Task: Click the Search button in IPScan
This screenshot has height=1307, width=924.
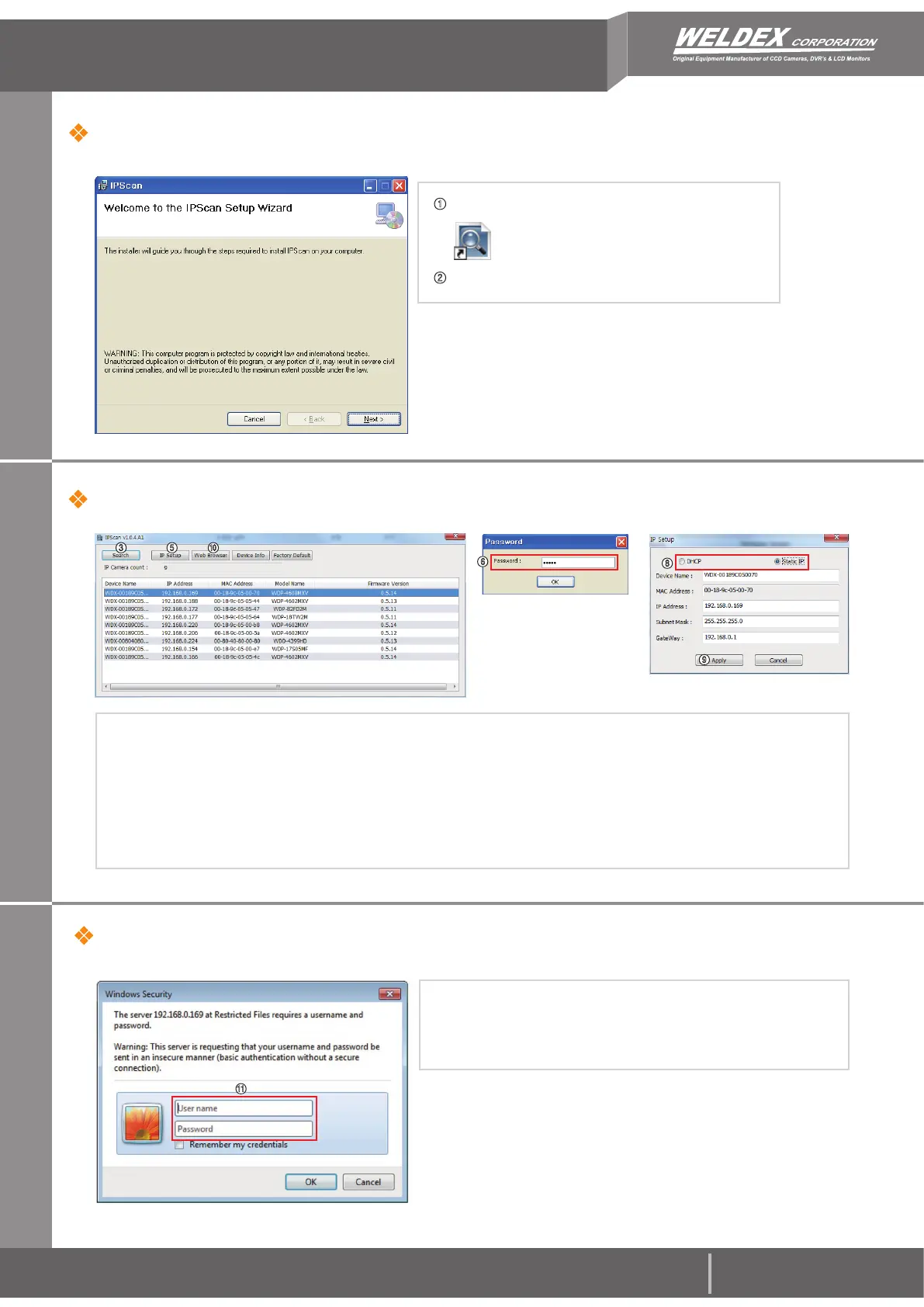Action: pos(120,556)
